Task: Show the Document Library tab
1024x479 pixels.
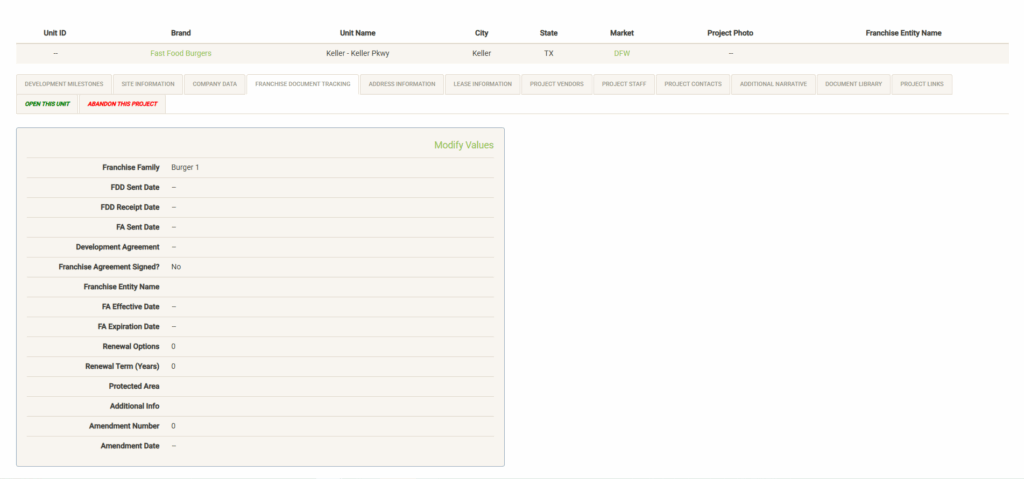Action: (853, 84)
